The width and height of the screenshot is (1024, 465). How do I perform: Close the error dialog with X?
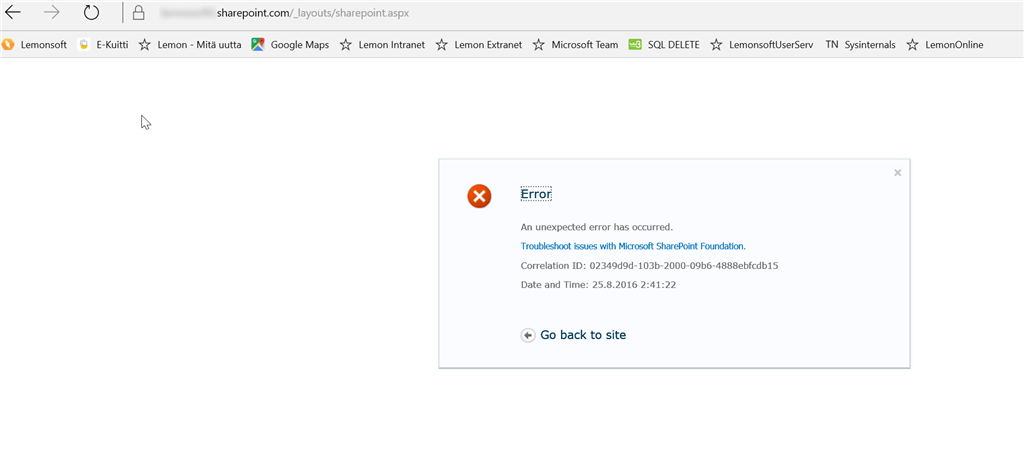[x=897, y=172]
